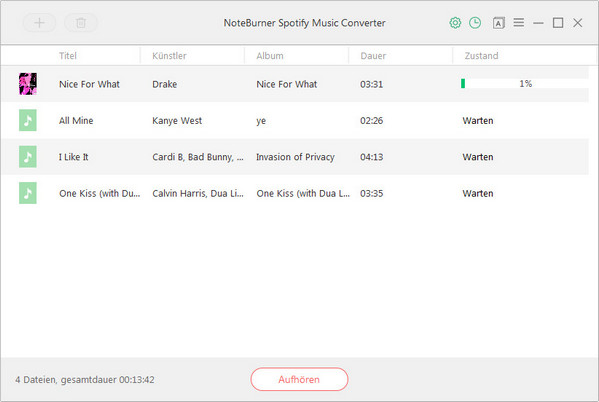Click the add (+) songs button
The image size is (599, 402).
pos(39,23)
